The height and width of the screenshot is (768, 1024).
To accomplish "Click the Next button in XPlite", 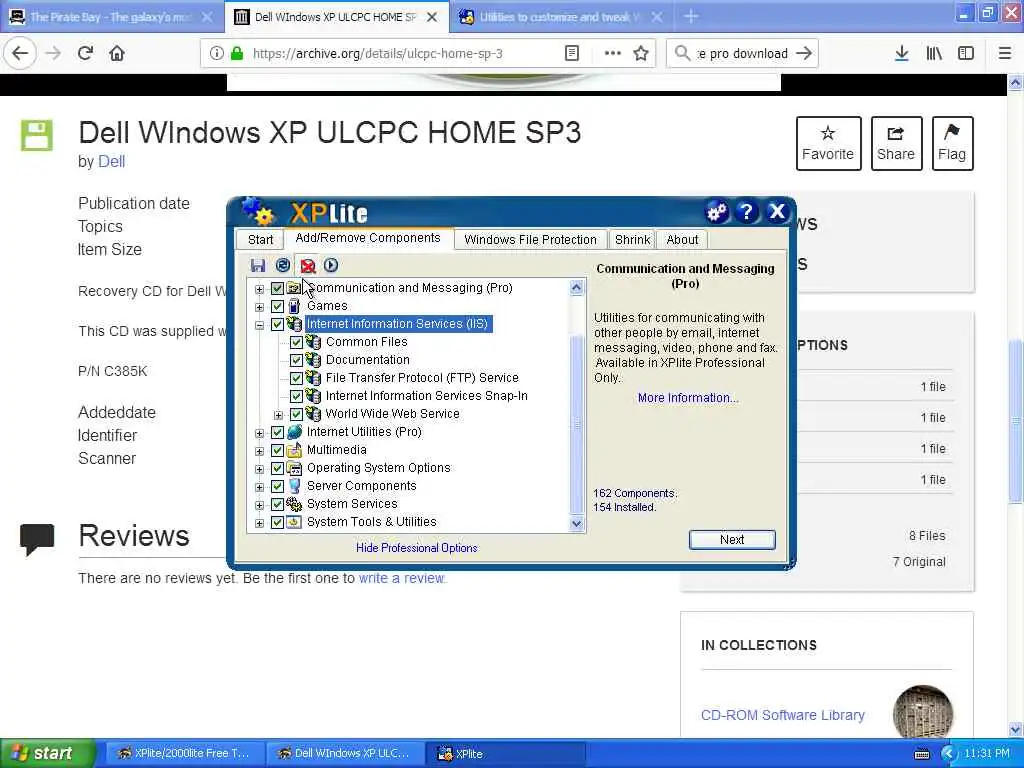I will [732, 539].
